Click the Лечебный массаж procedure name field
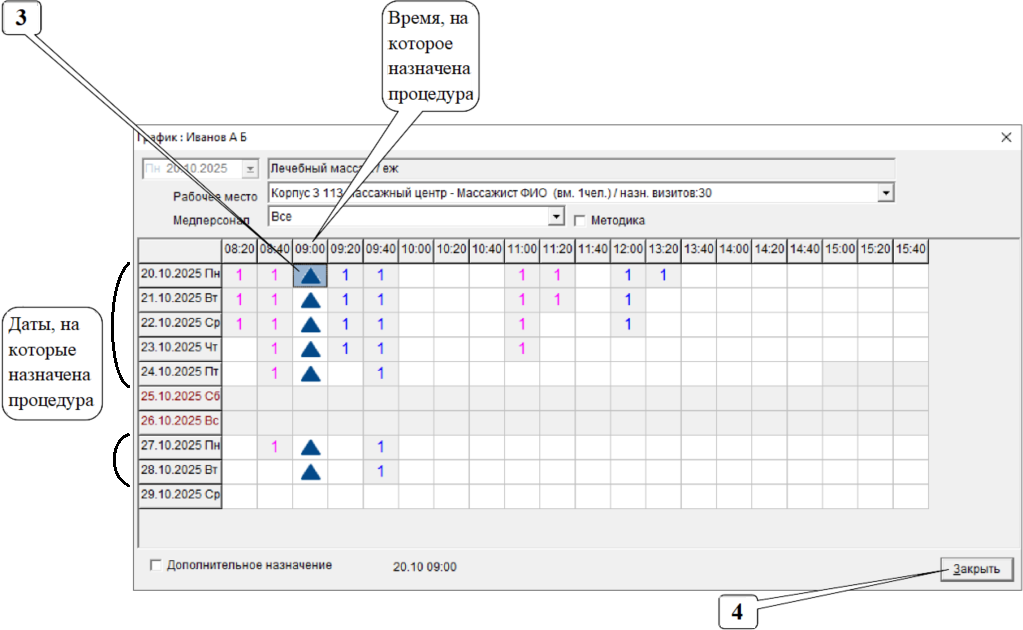 (580, 168)
